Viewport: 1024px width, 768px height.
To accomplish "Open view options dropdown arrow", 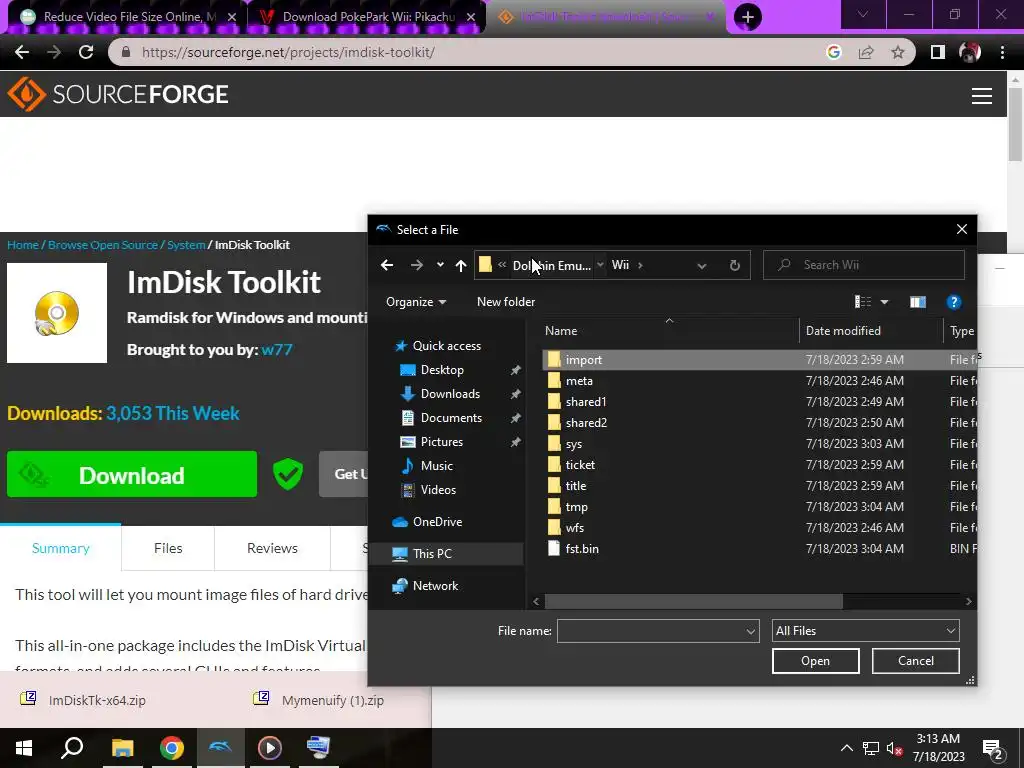I will (884, 302).
